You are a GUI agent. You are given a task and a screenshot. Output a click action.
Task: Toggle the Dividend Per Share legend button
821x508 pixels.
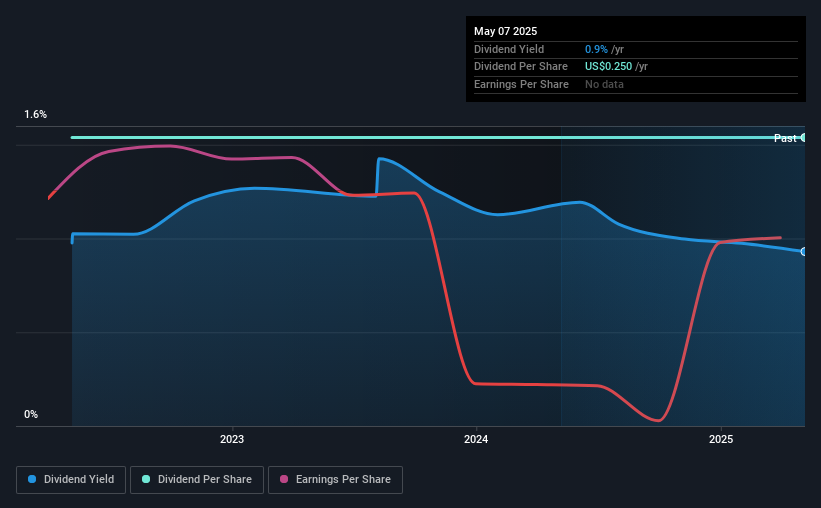tap(197, 480)
